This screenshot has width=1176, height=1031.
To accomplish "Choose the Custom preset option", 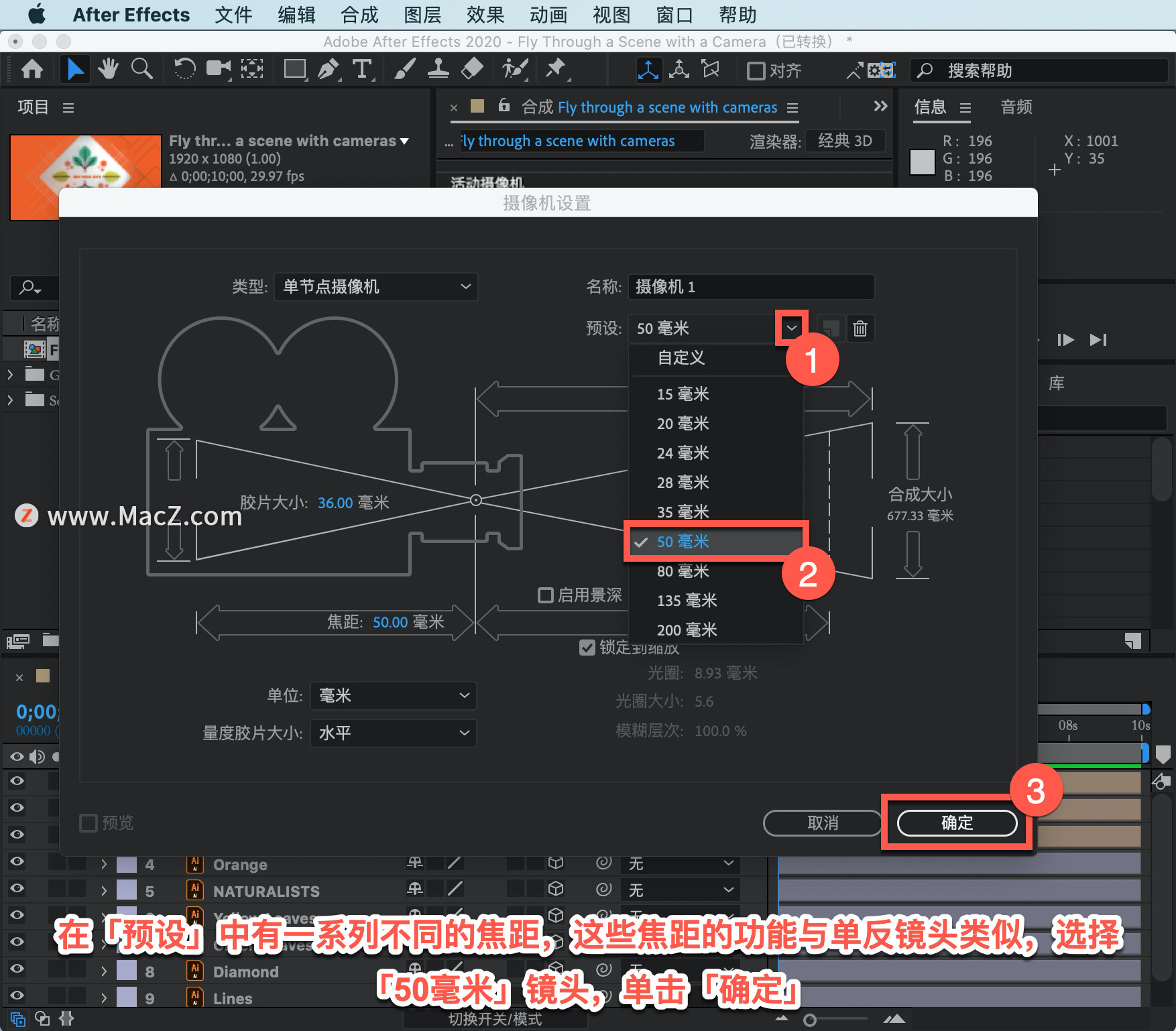I will (715, 358).
